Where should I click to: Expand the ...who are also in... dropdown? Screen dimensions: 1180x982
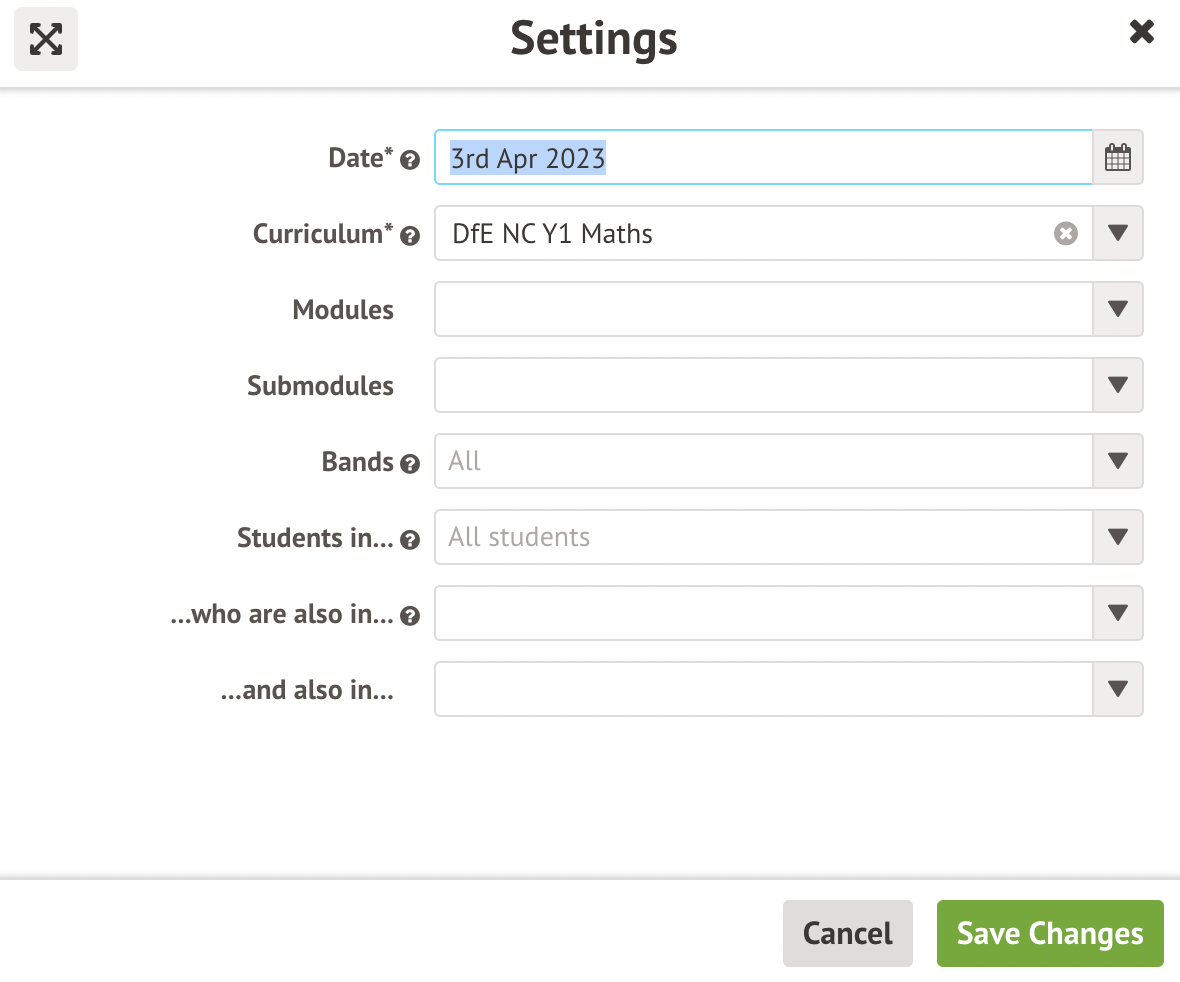pos(1117,613)
